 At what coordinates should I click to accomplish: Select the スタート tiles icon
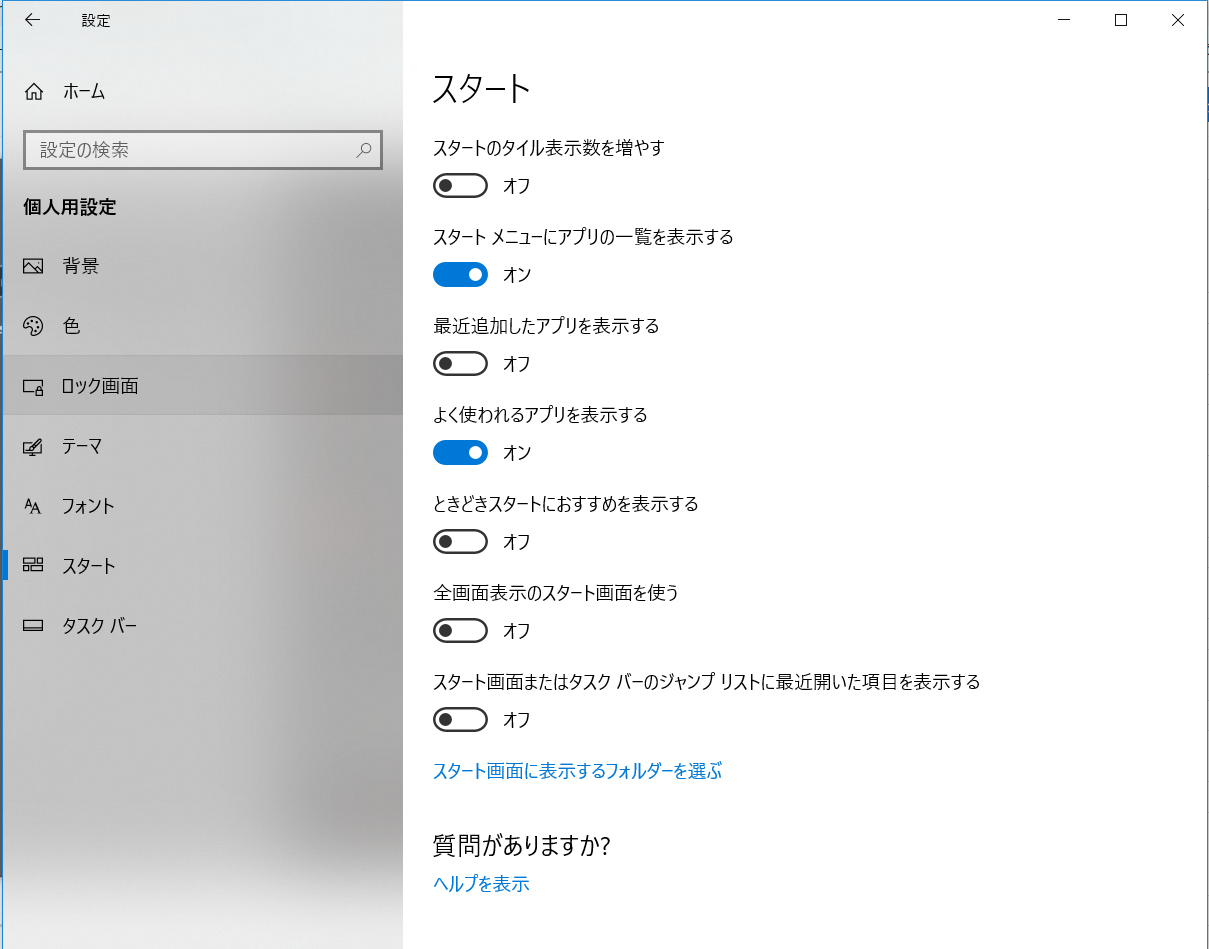(x=33, y=565)
